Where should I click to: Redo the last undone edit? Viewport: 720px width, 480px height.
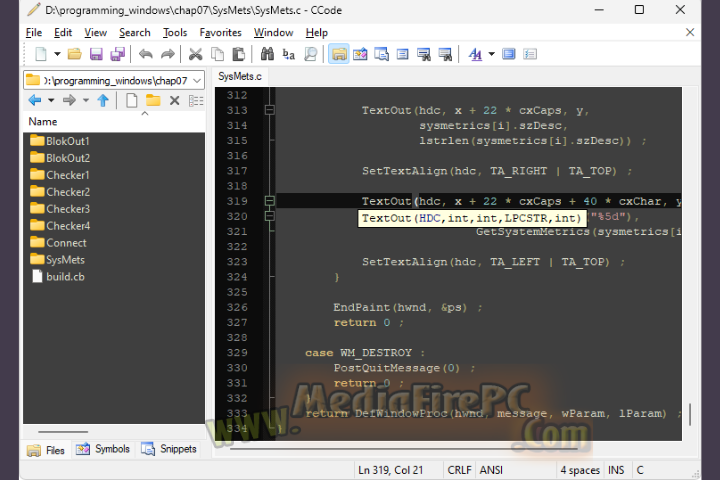(168, 54)
